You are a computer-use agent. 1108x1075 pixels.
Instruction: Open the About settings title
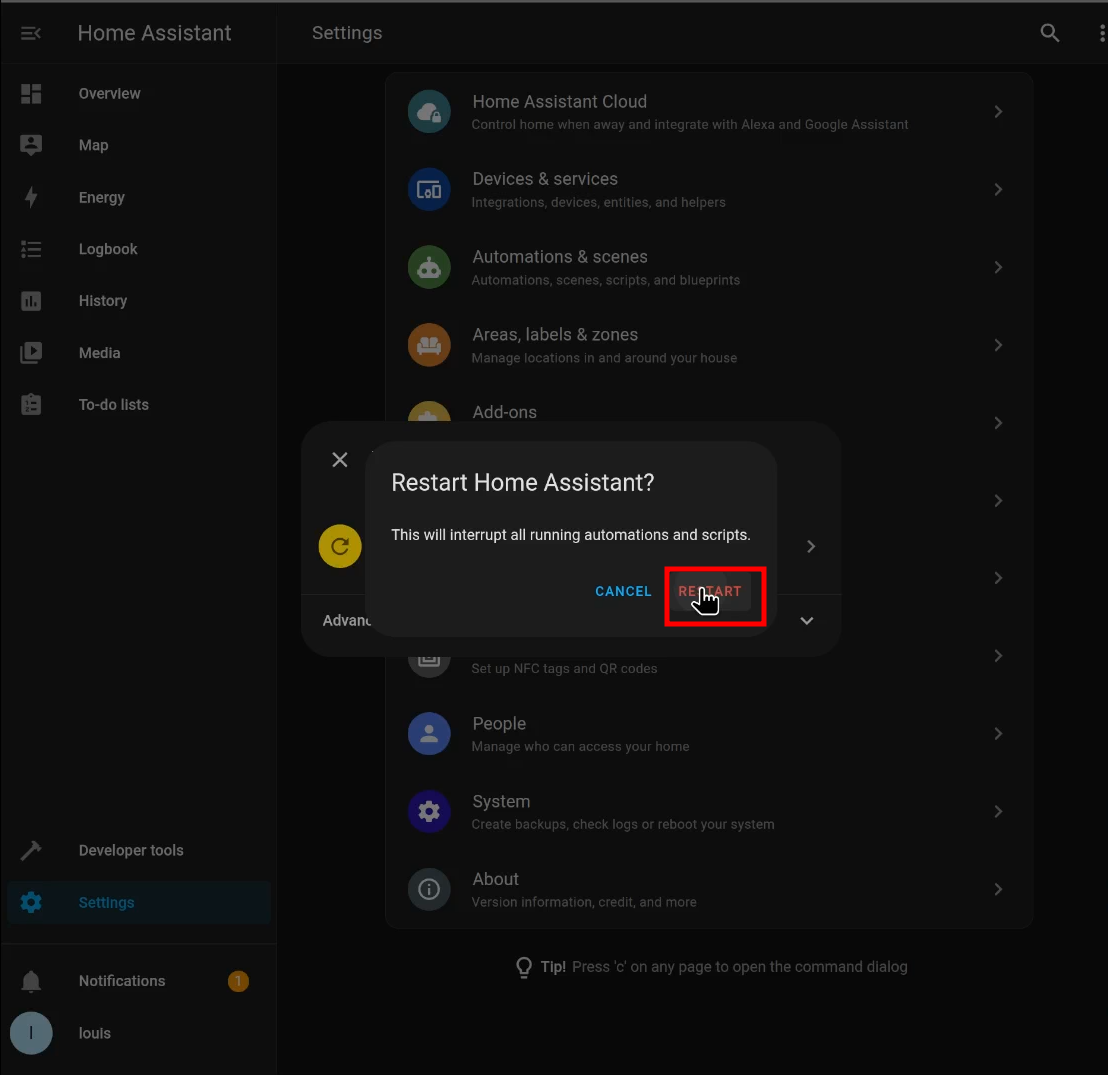(495, 879)
